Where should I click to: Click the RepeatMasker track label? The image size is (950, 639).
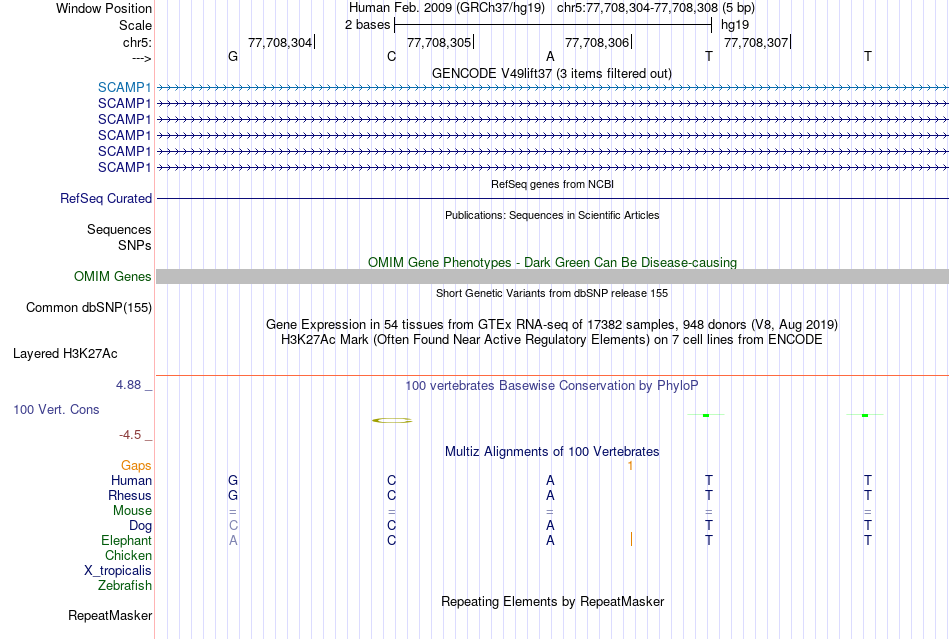[x=110, y=615]
